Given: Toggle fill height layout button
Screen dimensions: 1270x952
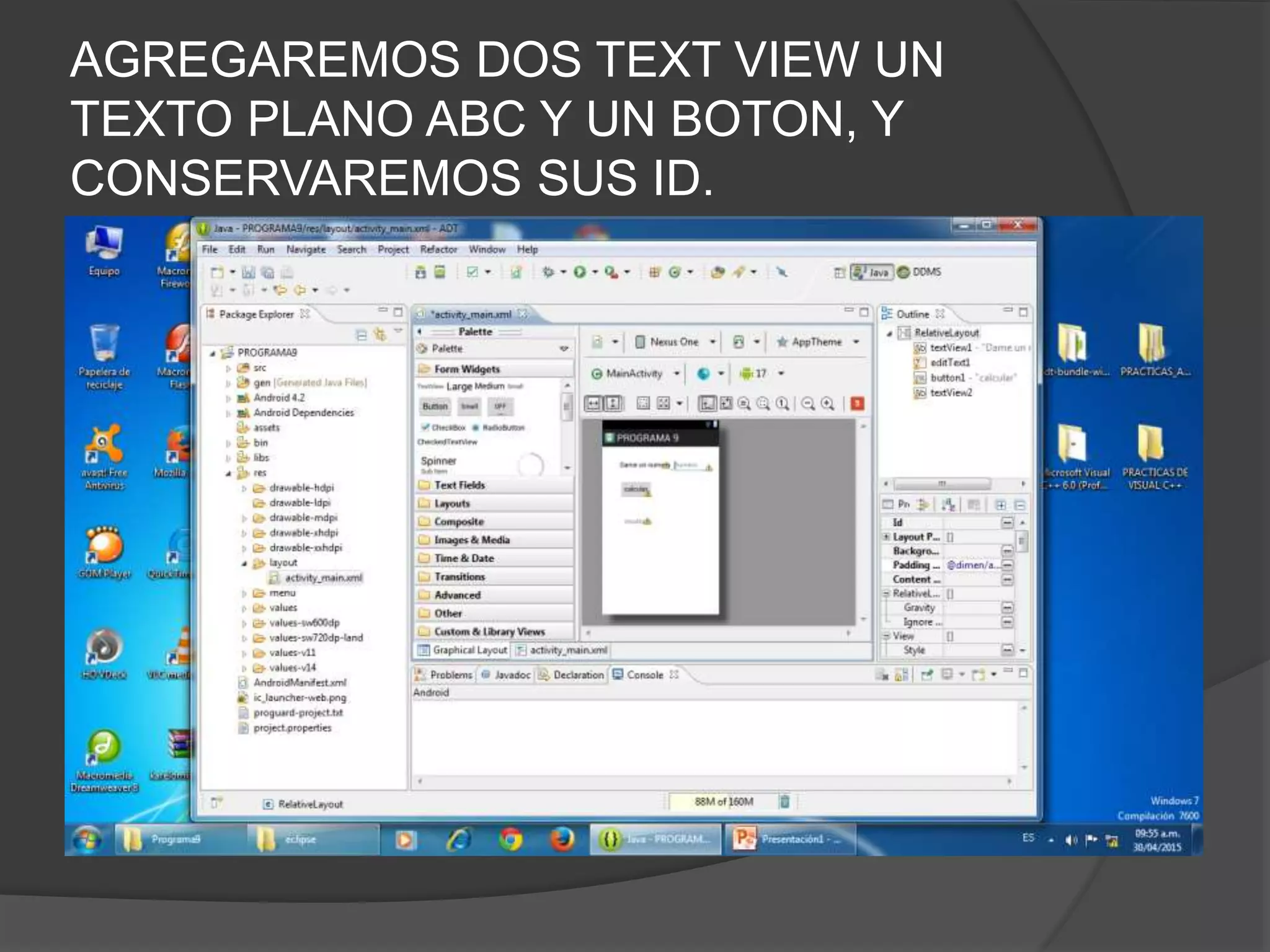Looking at the screenshot, I should tap(613, 404).
